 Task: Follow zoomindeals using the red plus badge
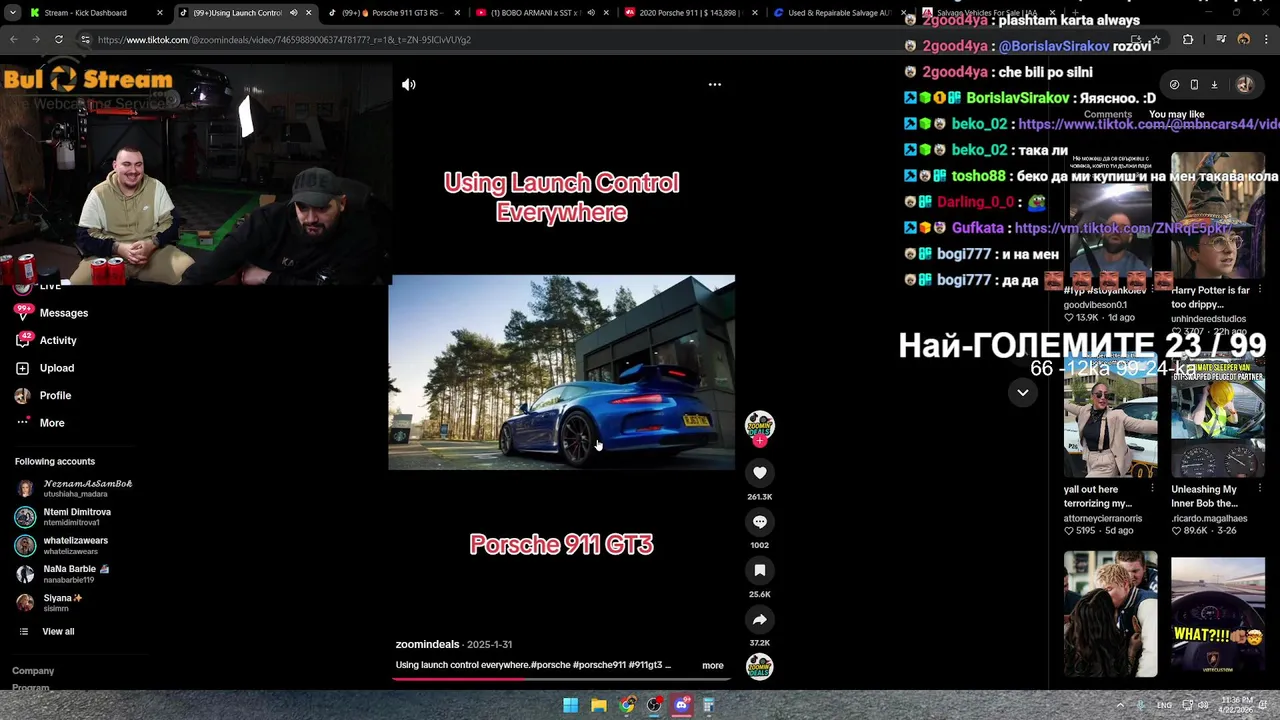pyautogui.click(x=760, y=441)
